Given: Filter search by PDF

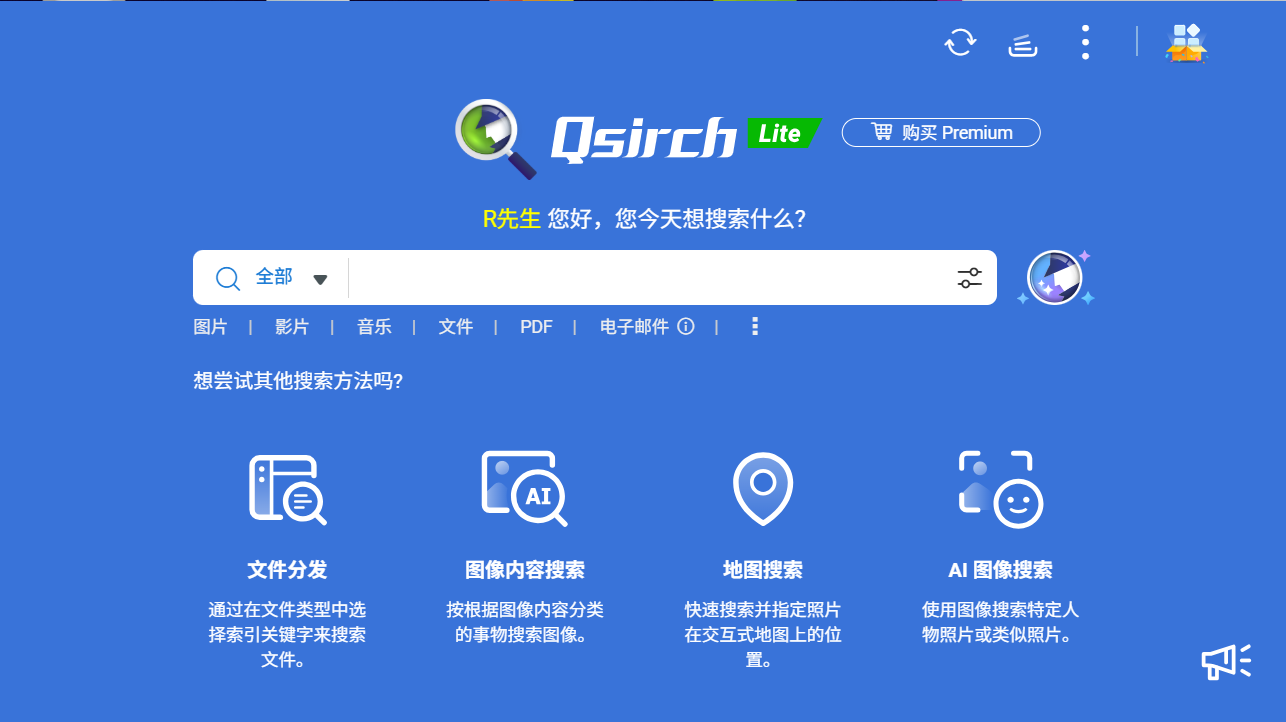Looking at the screenshot, I should [536, 327].
